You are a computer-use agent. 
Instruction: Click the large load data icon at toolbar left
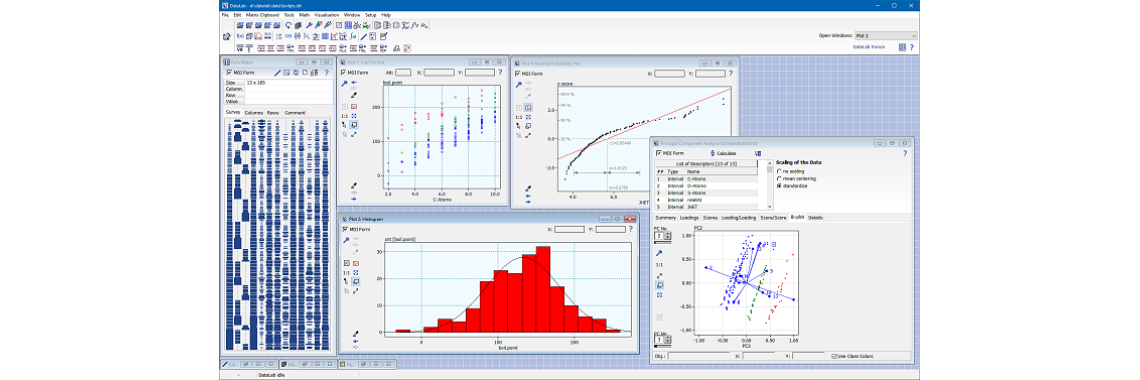pos(226,36)
